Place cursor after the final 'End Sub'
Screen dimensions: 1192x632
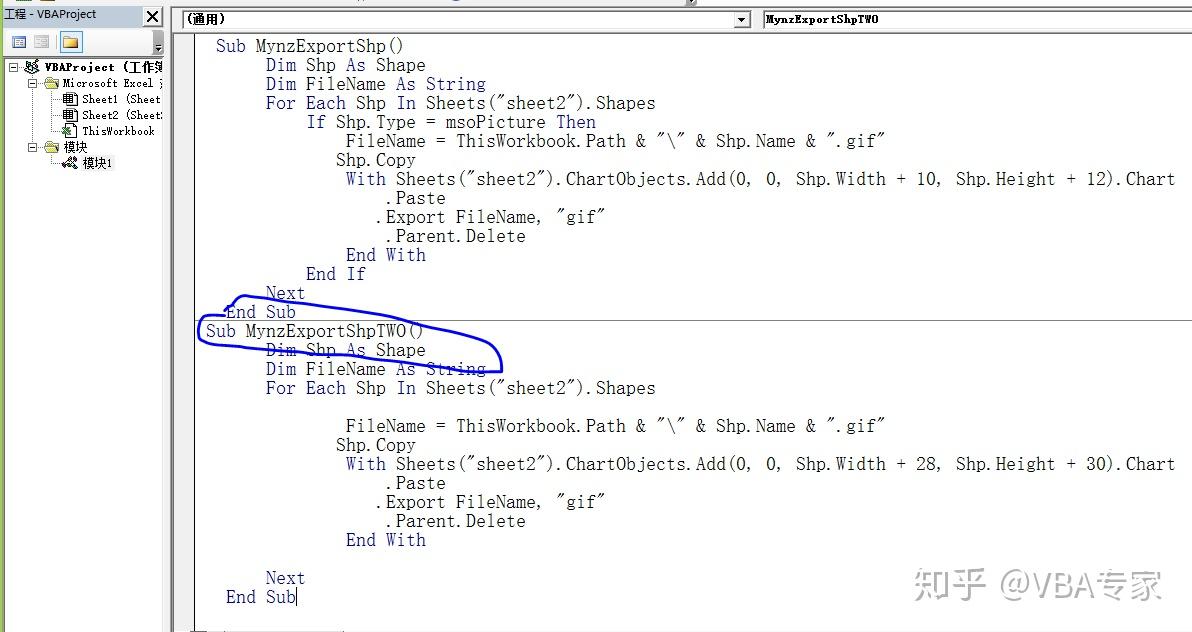pyautogui.click(x=296, y=598)
